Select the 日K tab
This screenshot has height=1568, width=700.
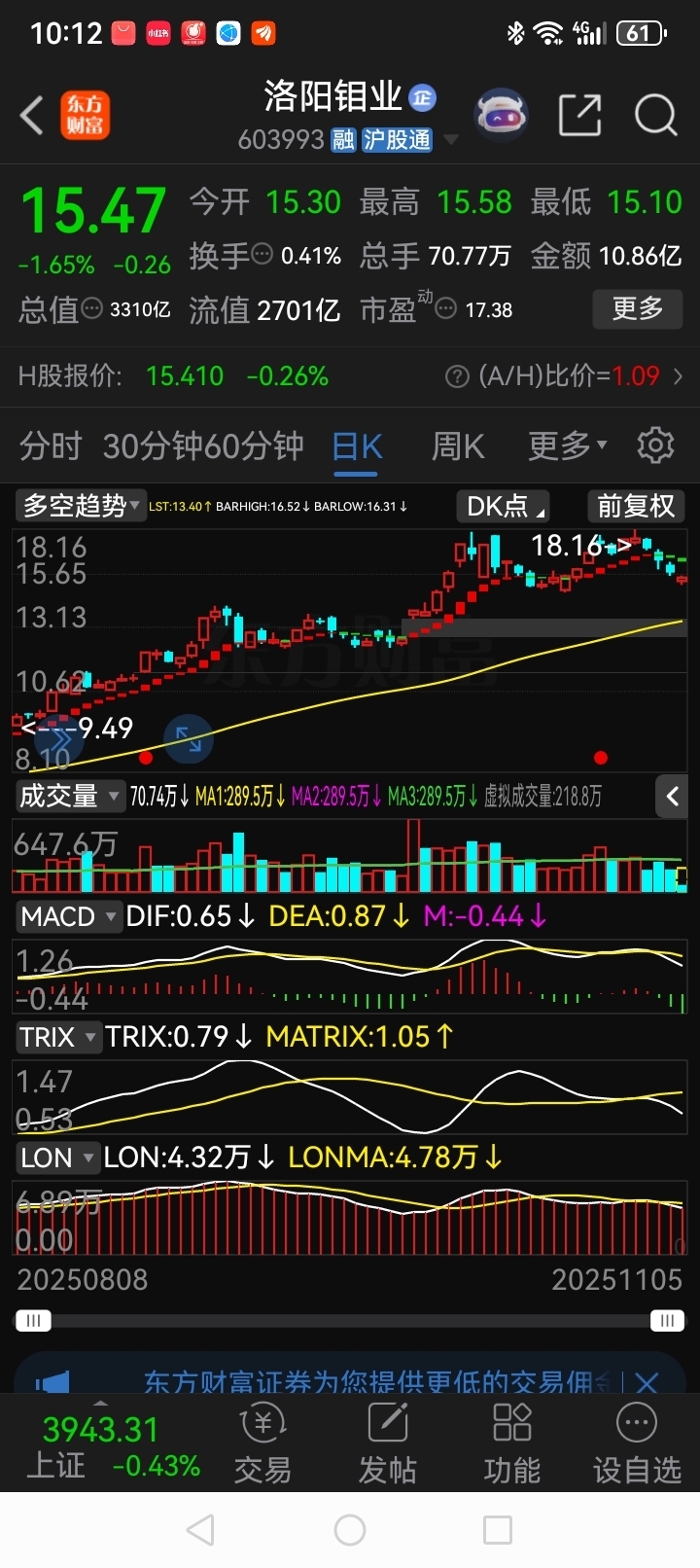pos(356,445)
